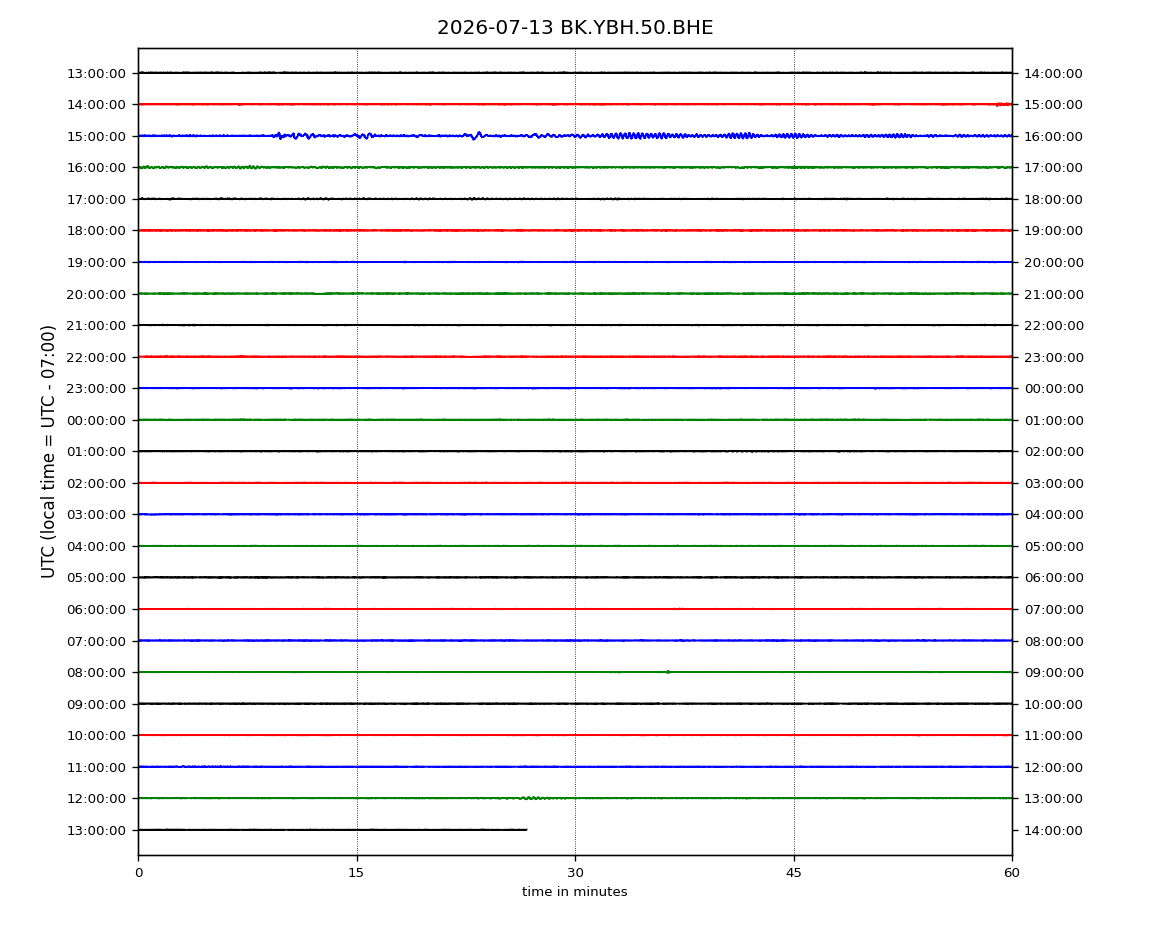Viewport: 1150px width, 950px height.
Task: Click the red 14:00:00 trace end burst
Action: (1003, 104)
